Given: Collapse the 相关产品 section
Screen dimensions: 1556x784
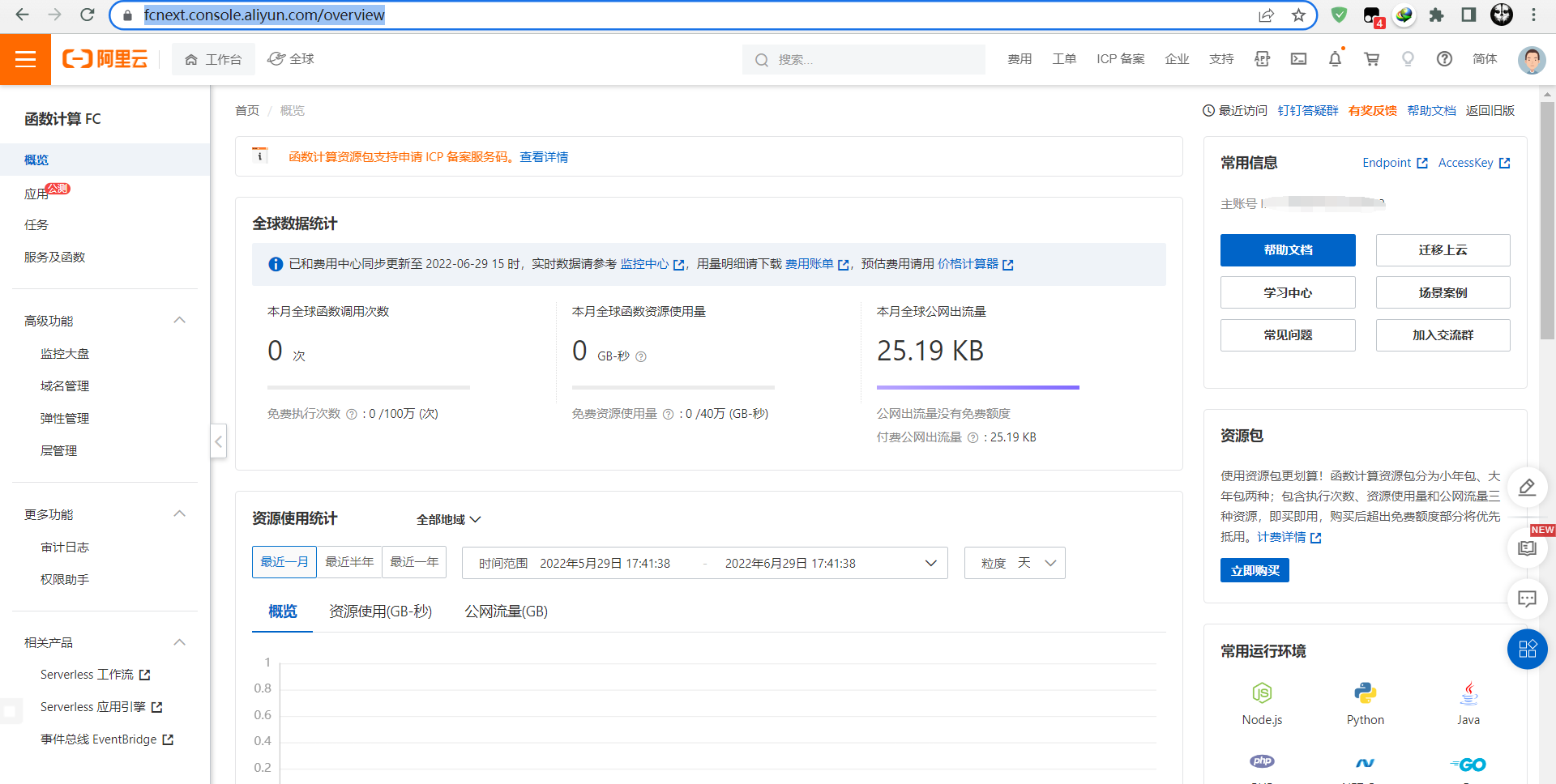Looking at the screenshot, I should pyautogui.click(x=180, y=642).
